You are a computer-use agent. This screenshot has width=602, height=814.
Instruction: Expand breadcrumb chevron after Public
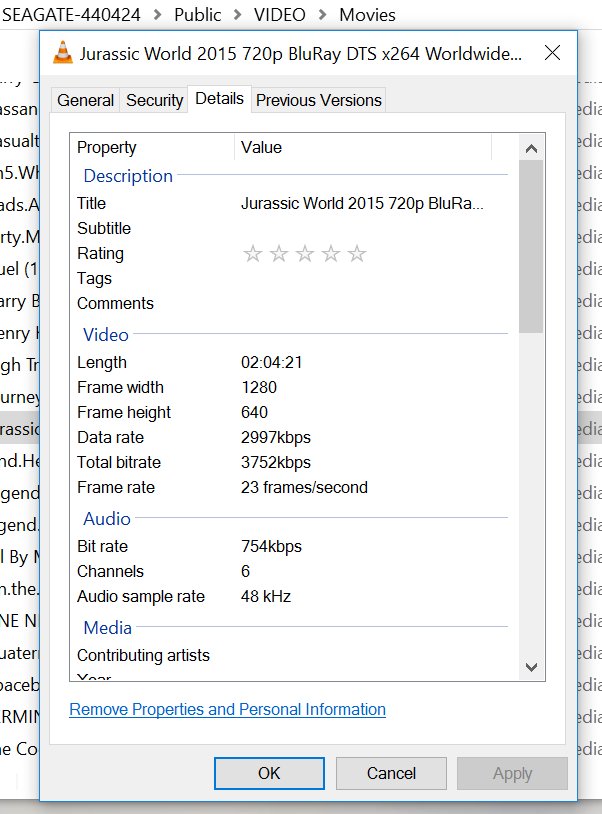(238, 15)
